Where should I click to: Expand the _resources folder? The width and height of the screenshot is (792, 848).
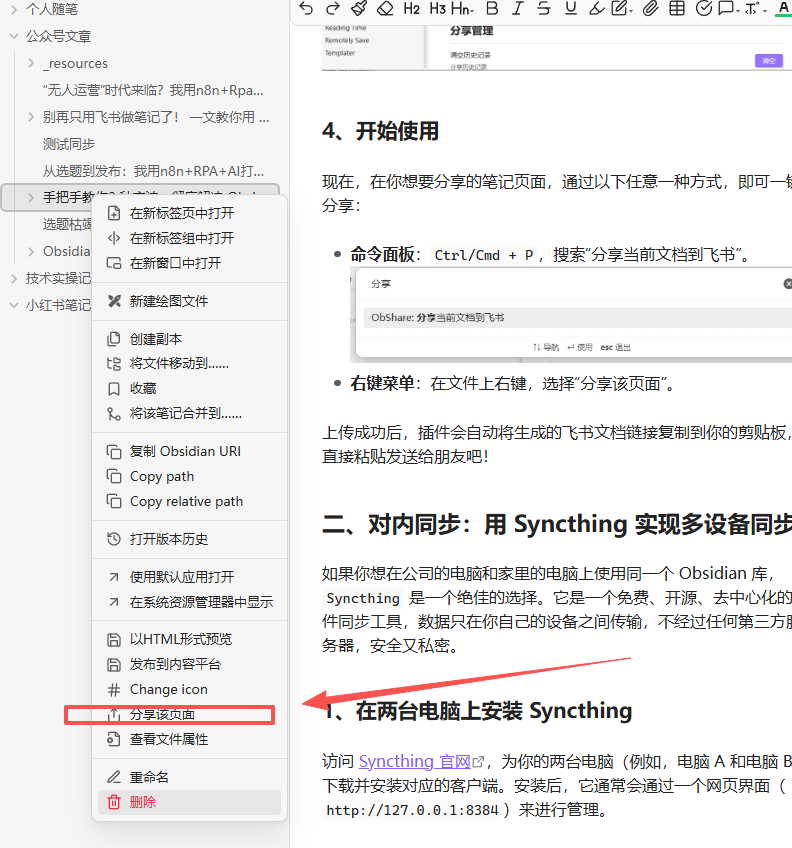(31, 63)
